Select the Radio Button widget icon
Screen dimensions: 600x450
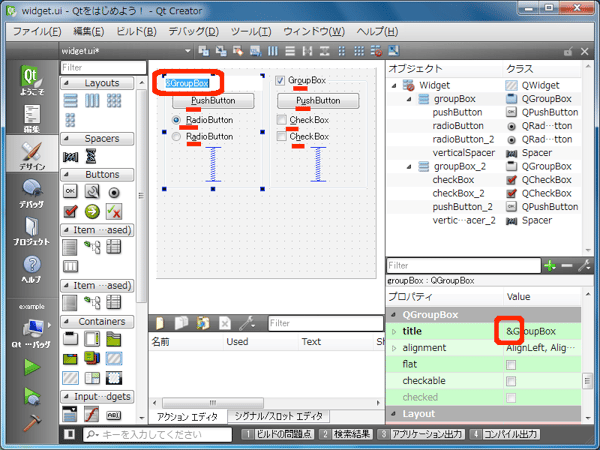coord(115,190)
